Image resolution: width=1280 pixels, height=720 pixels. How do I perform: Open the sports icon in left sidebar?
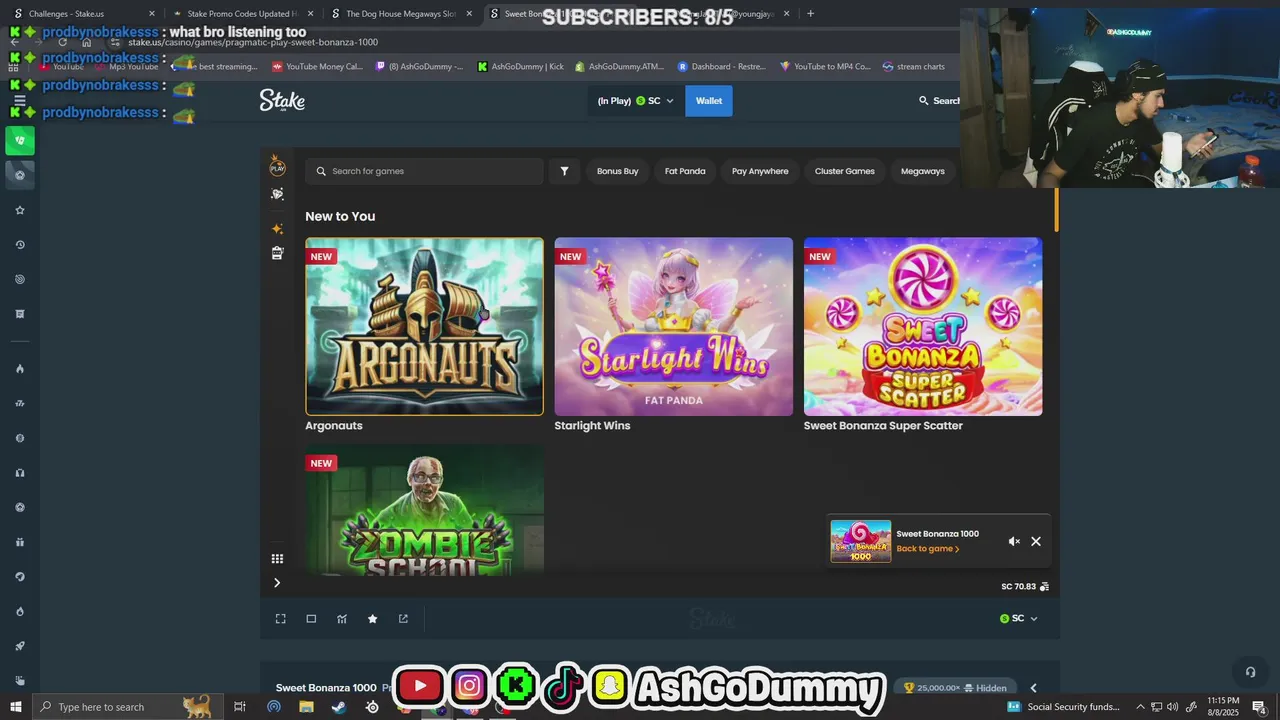click(x=20, y=175)
